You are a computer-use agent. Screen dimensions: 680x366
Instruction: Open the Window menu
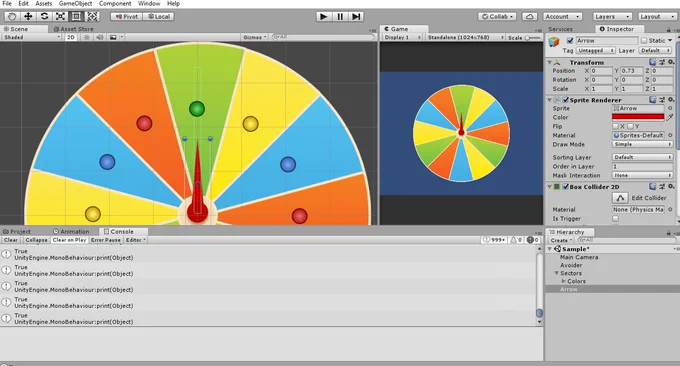pyautogui.click(x=149, y=3)
